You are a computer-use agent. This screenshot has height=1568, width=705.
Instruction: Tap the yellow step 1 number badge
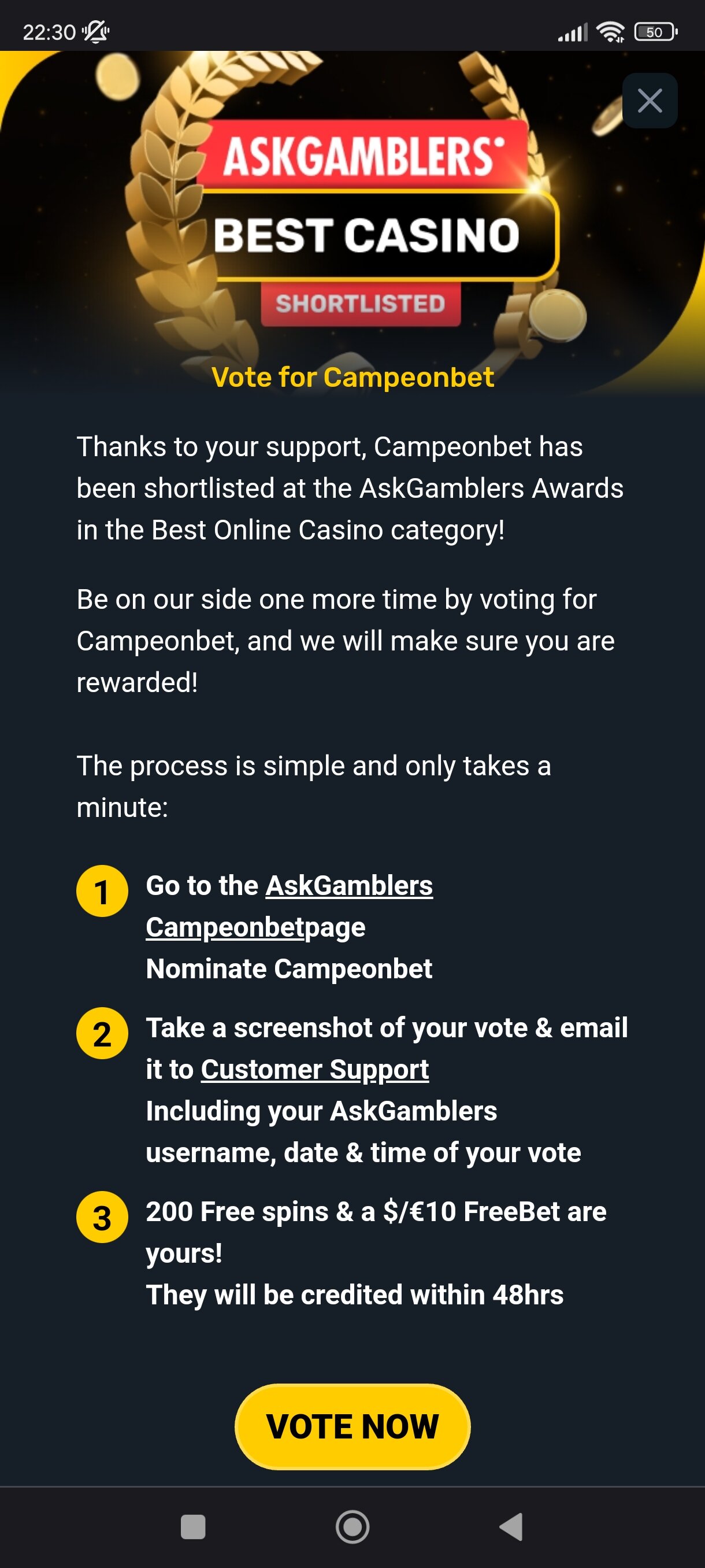coord(102,891)
